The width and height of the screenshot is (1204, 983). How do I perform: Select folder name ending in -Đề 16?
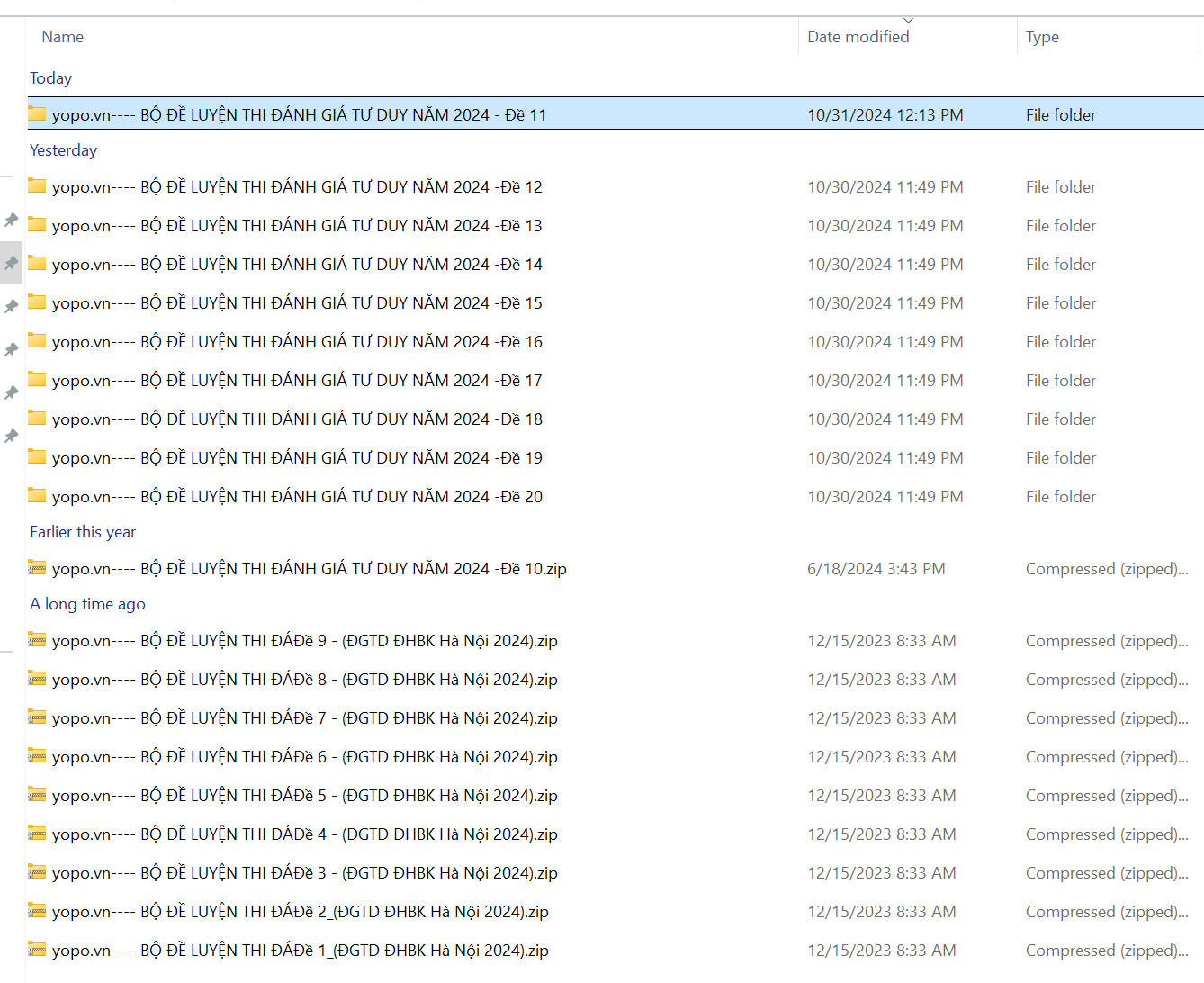(297, 341)
